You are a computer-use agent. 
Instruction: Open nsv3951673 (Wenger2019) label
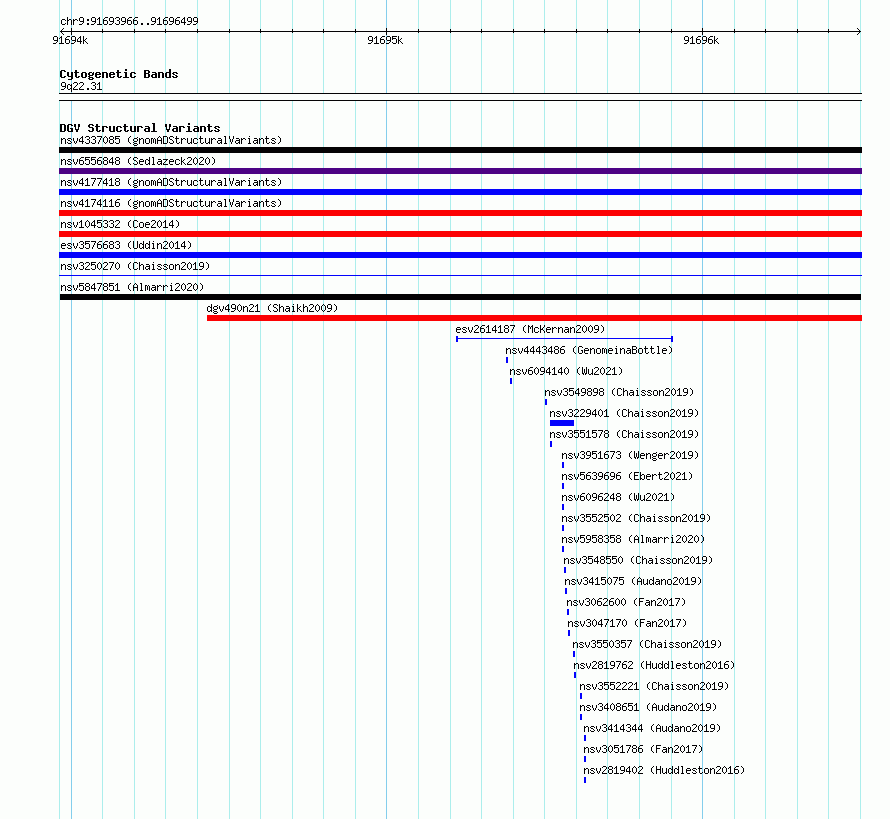[630, 455]
